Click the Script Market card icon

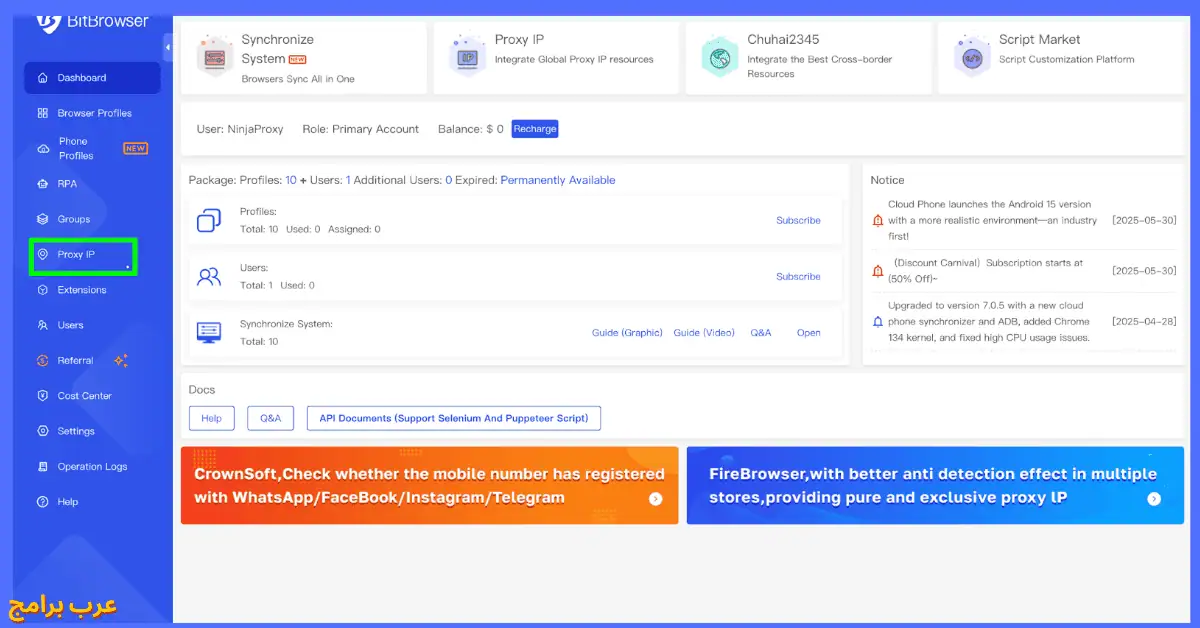[x=971, y=57]
